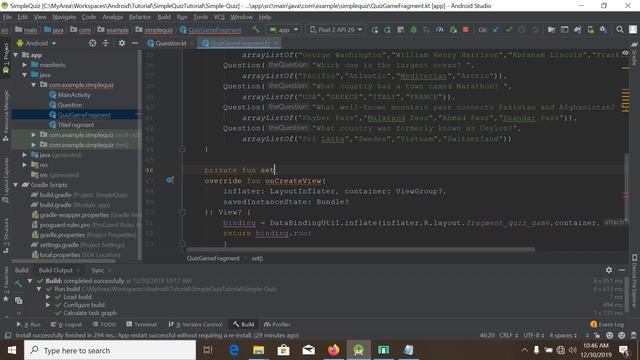
Task: Click the override gutter icon beside onCreateView
Action: [x=170, y=180]
